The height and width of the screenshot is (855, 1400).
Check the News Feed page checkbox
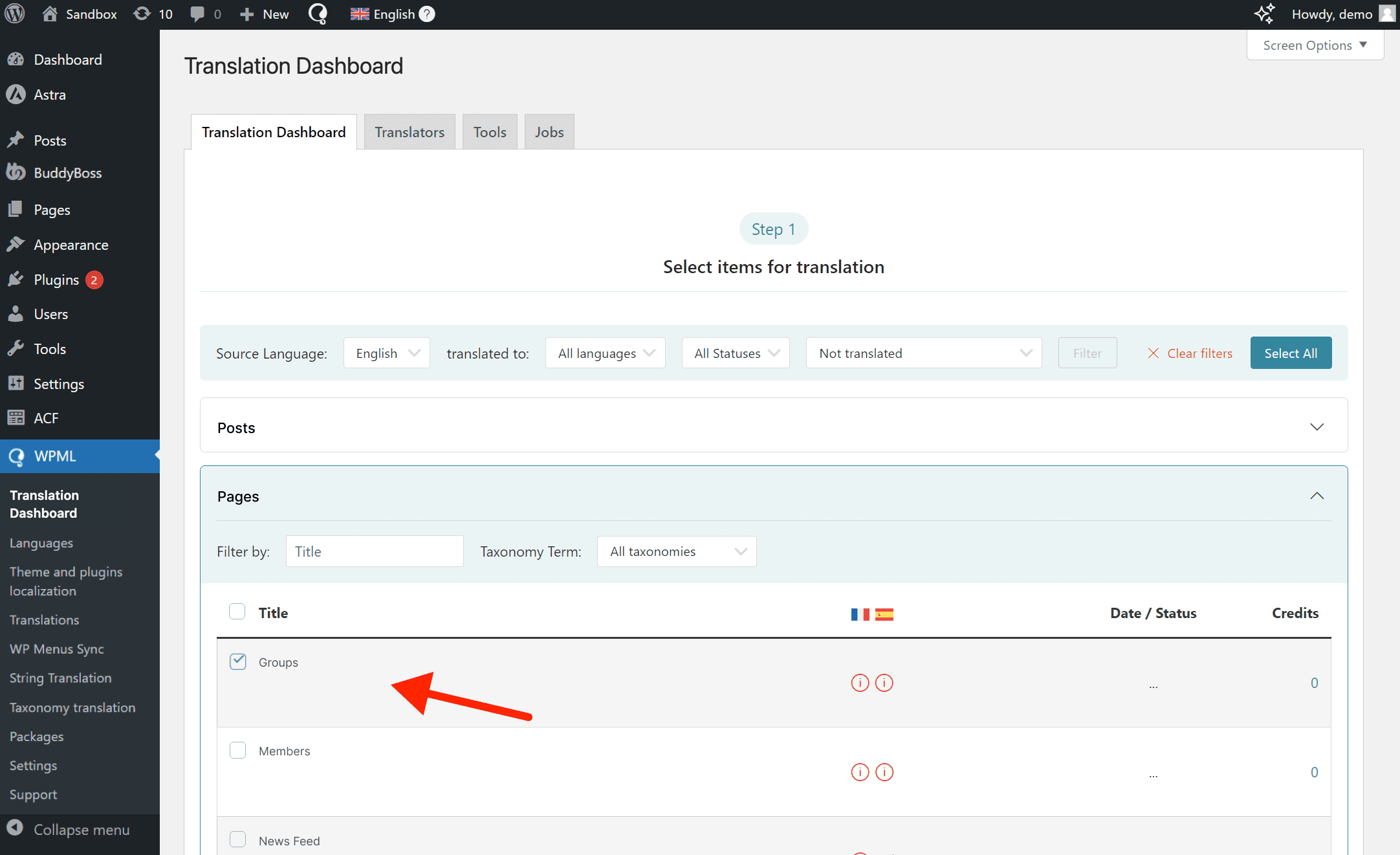click(238, 839)
